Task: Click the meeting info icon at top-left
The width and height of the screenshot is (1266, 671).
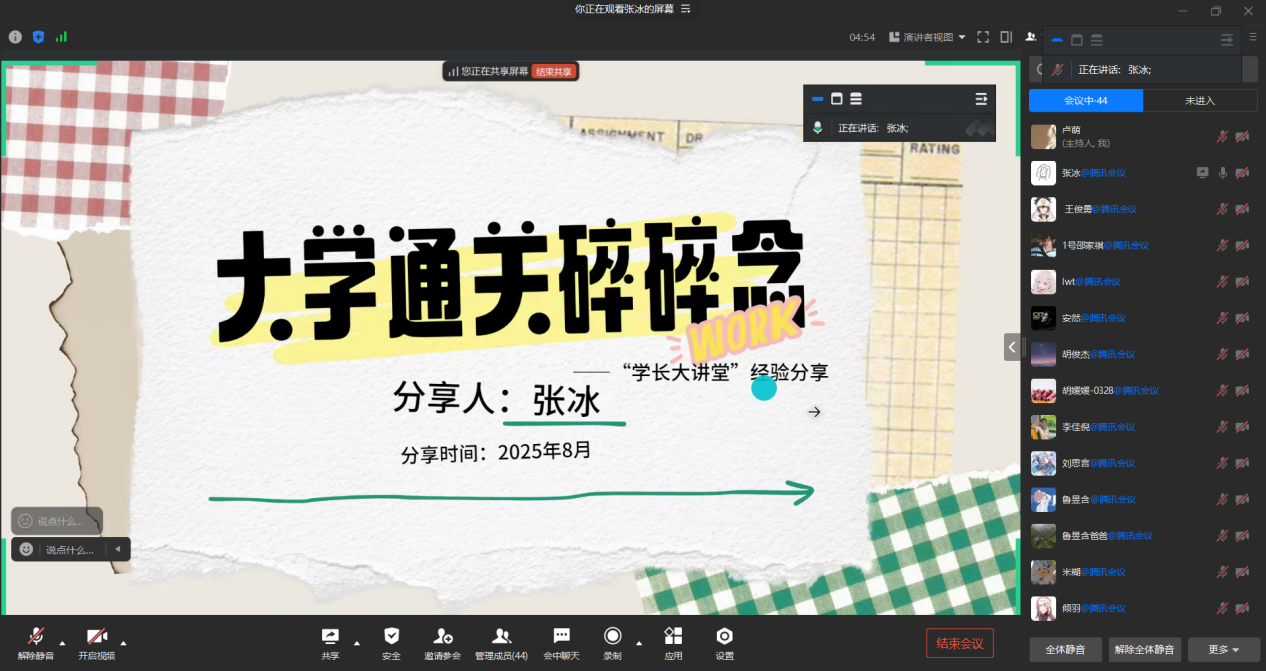Action: 15,37
